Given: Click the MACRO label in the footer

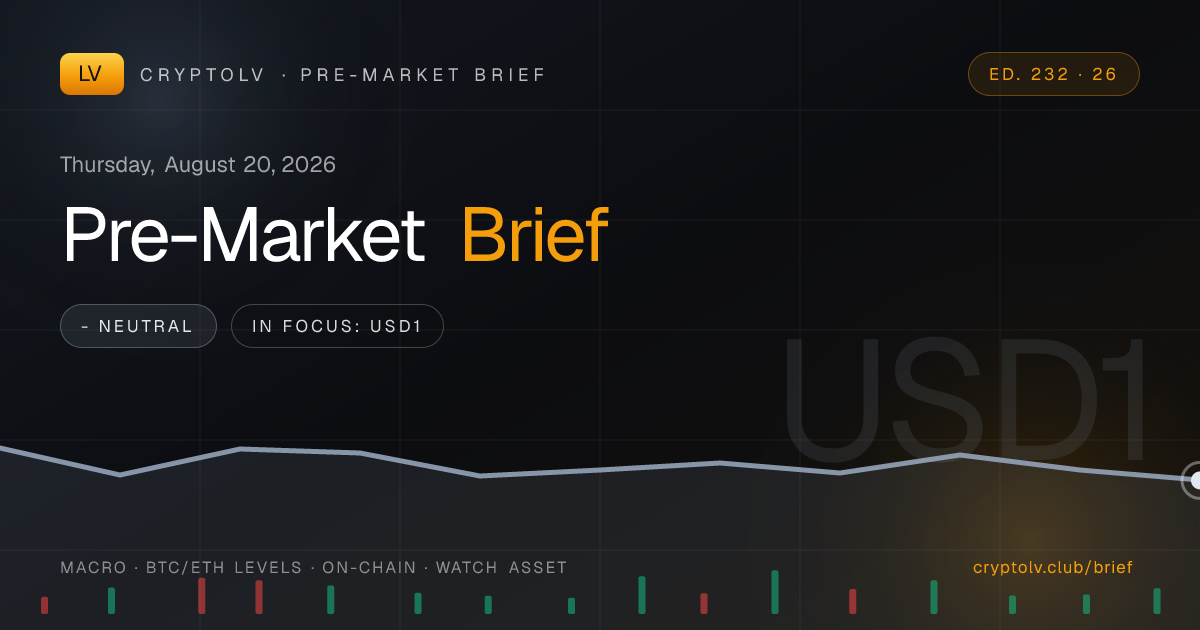Looking at the screenshot, I should 94,568.
